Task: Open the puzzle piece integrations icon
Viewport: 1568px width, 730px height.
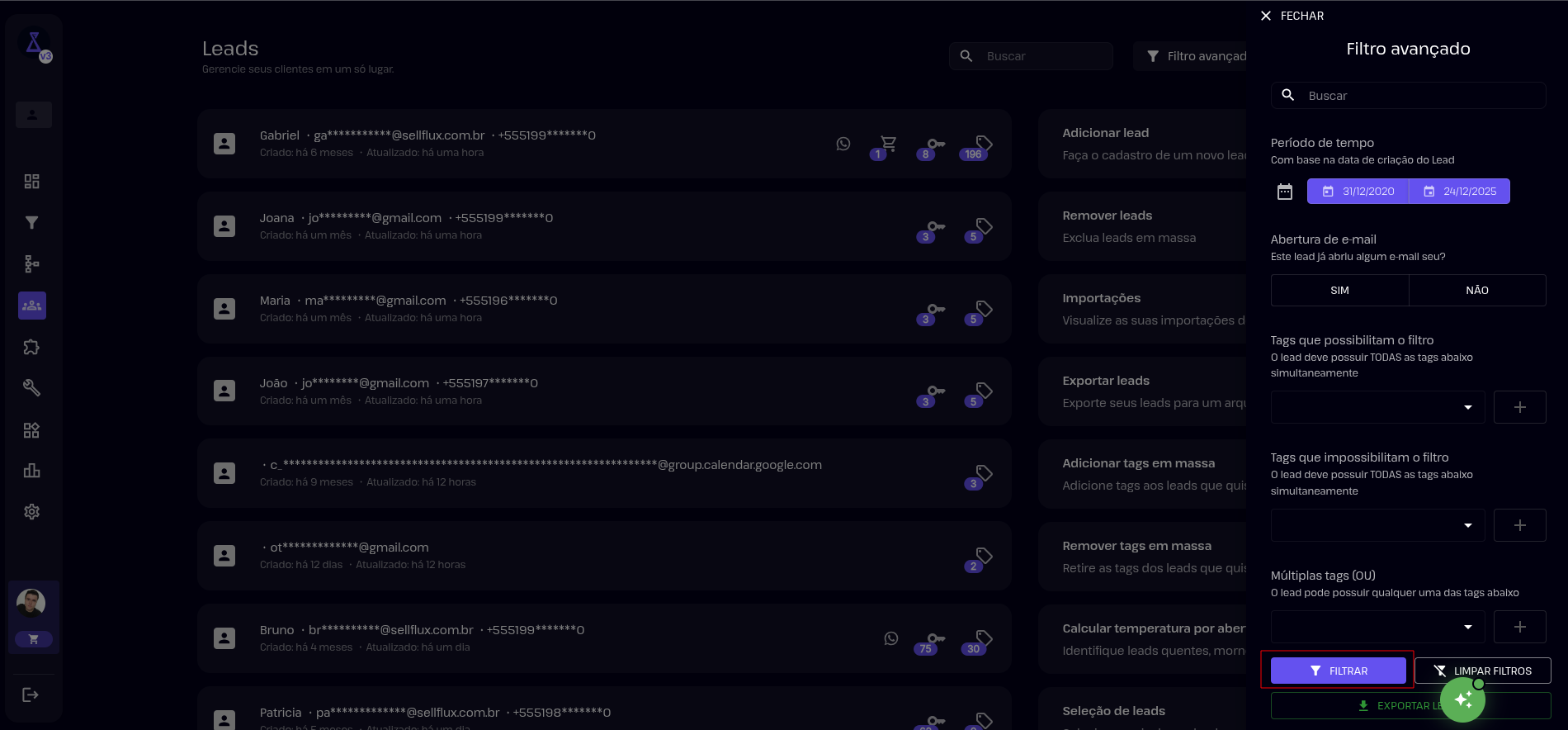Action: point(32,347)
